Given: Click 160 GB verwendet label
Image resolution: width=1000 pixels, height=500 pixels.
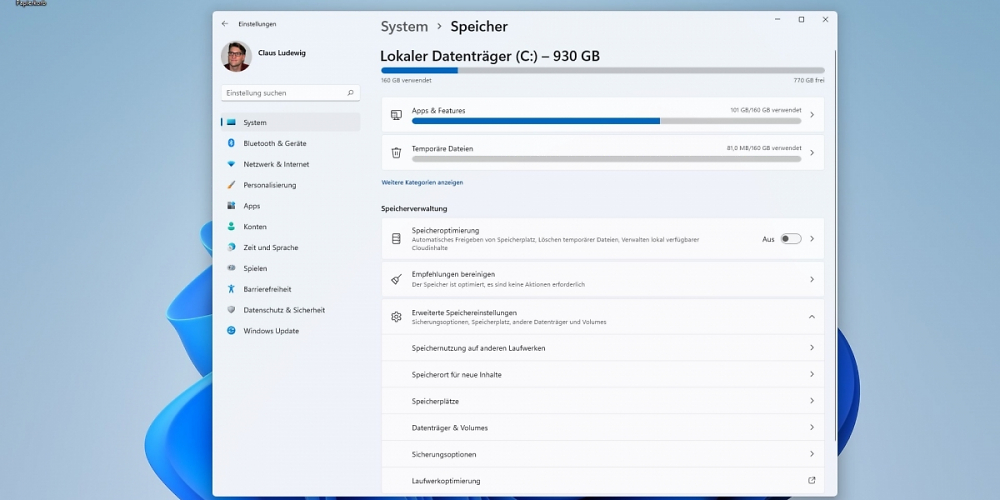Looking at the screenshot, I should [406, 80].
